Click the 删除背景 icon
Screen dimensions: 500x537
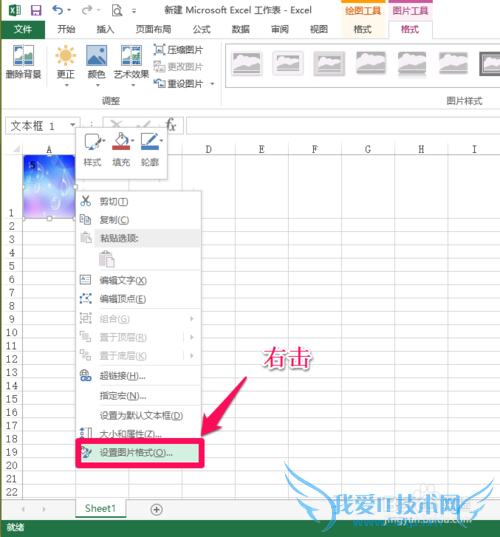pyautogui.click(x=23, y=55)
